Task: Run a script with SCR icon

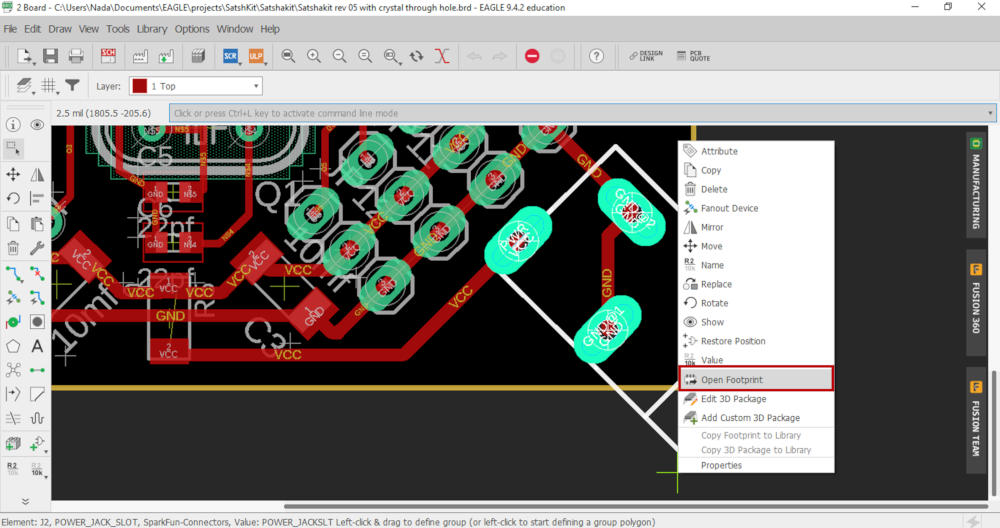Action: pyautogui.click(x=230, y=56)
